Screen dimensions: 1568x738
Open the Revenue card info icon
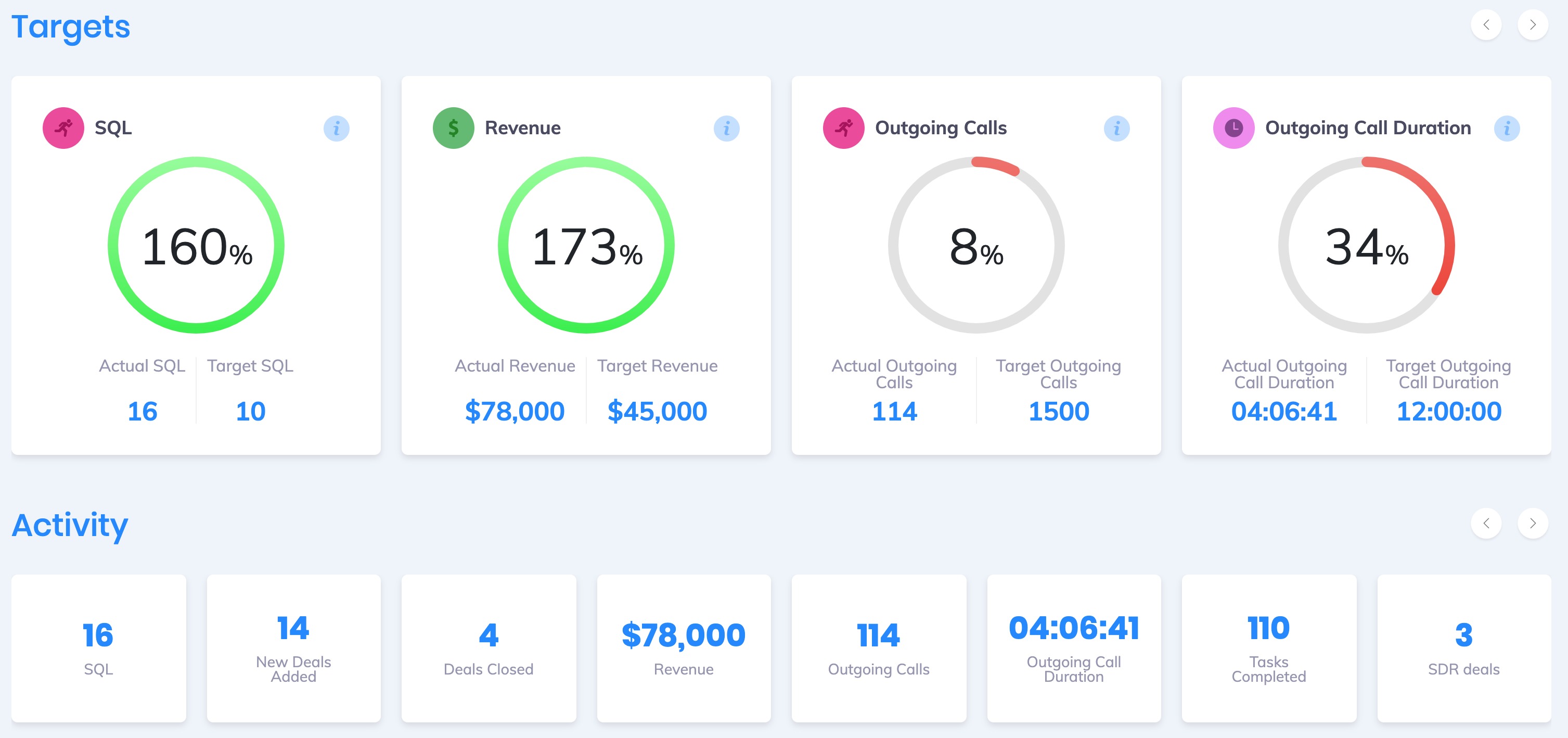(726, 129)
